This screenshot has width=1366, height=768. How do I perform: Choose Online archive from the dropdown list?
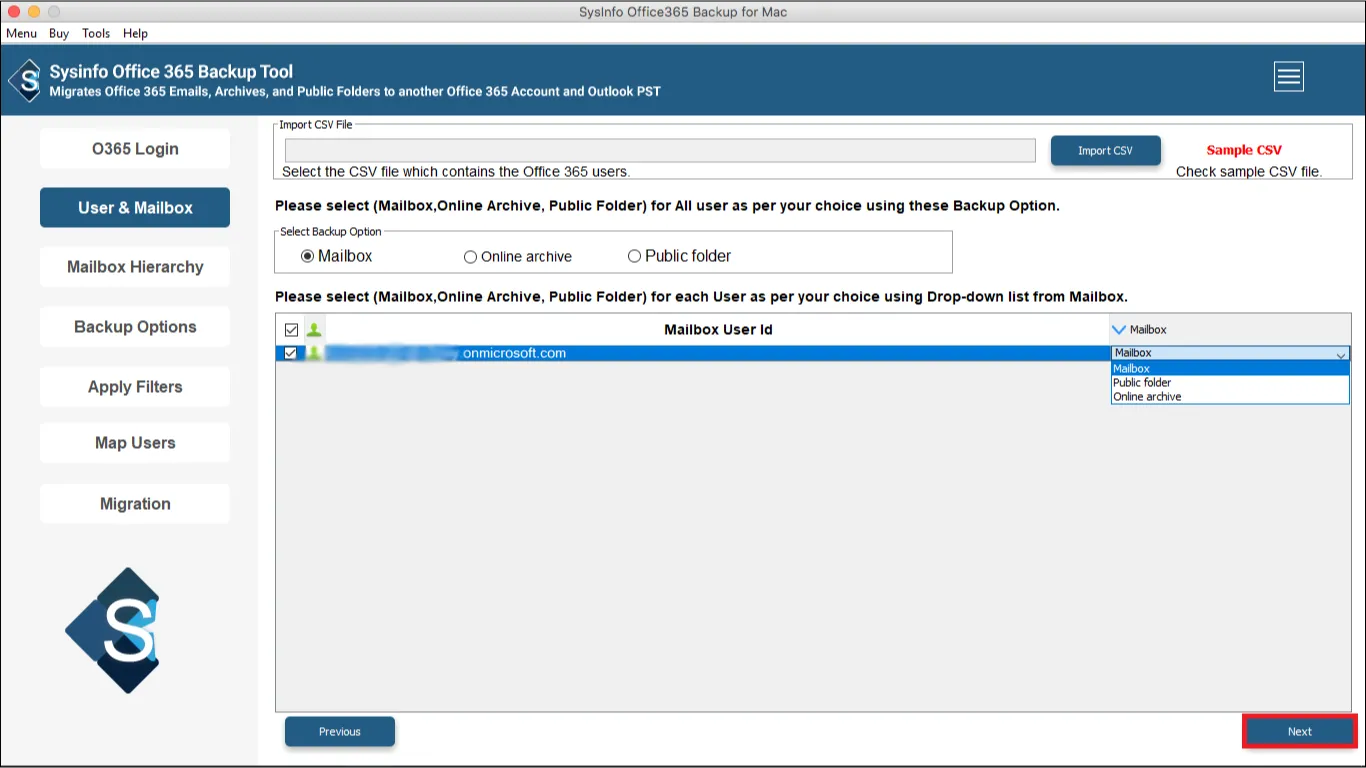tap(1230, 396)
